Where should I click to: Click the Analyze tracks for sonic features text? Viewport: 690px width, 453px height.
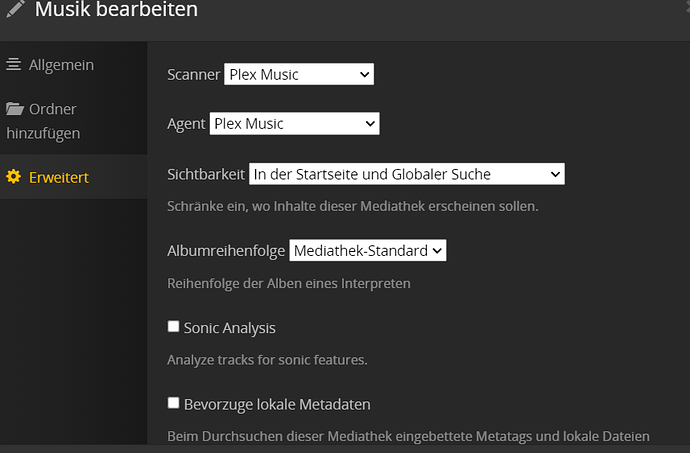[x=267, y=360]
